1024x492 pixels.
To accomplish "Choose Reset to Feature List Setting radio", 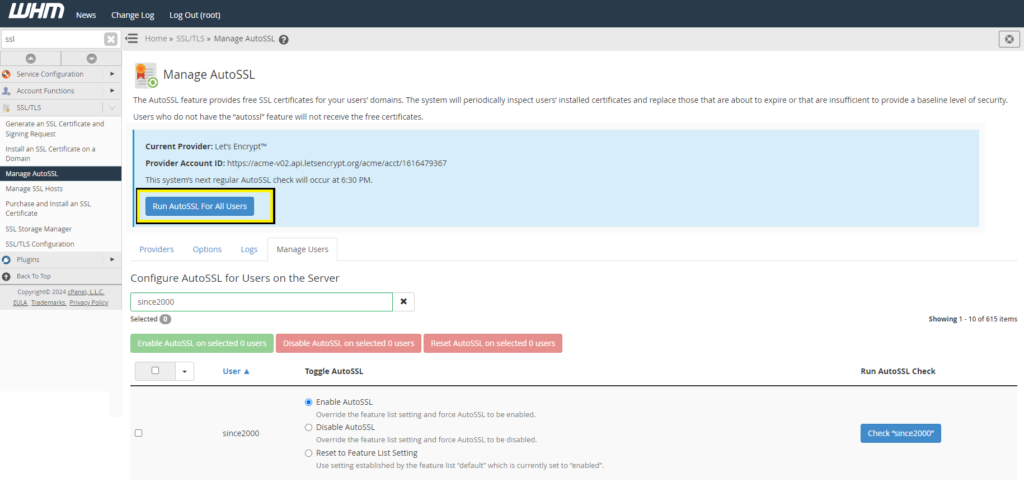I will coord(308,453).
